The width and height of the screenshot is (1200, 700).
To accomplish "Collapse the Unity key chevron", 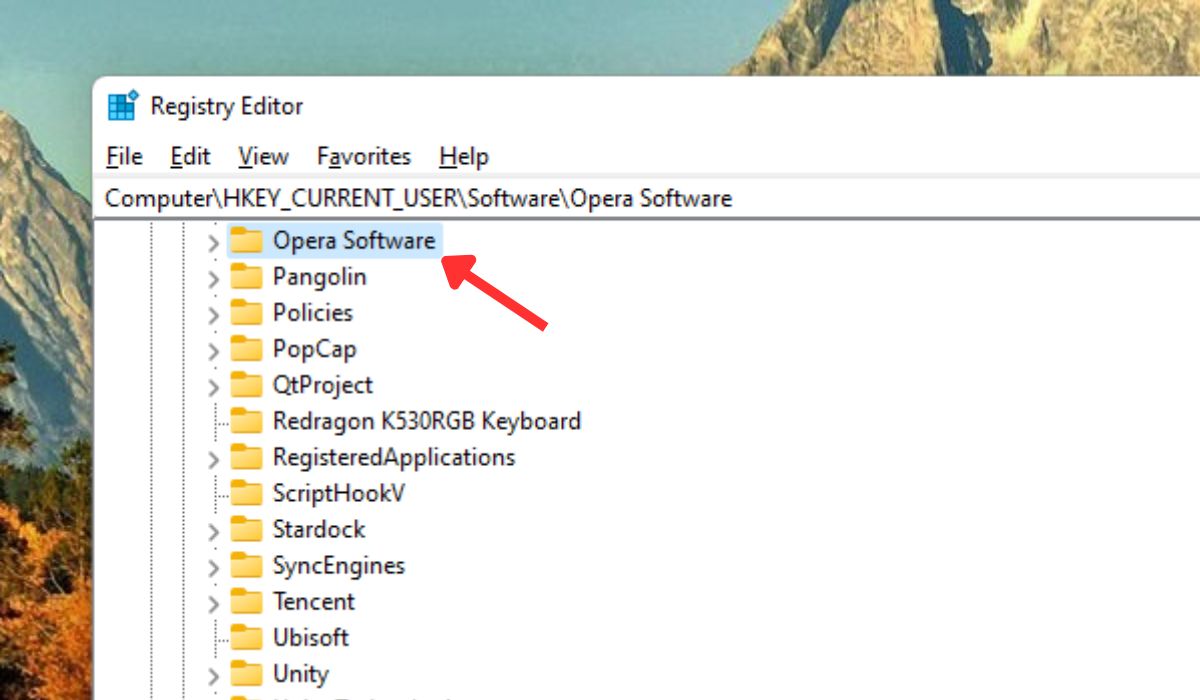I will click(x=213, y=673).
